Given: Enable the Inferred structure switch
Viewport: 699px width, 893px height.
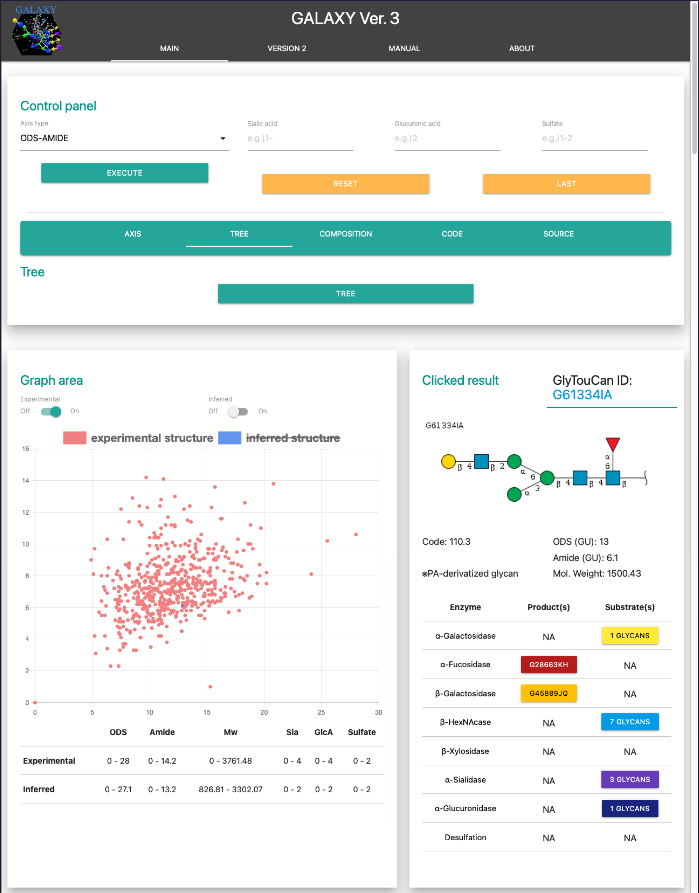Looking at the screenshot, I should tap(238, 411).
